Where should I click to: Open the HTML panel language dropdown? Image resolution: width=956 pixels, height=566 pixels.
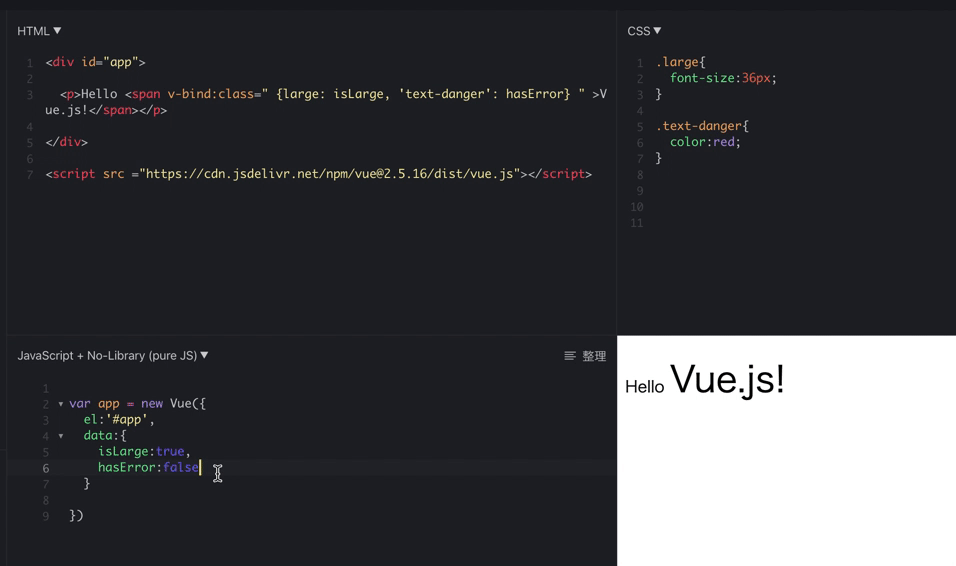39,31
